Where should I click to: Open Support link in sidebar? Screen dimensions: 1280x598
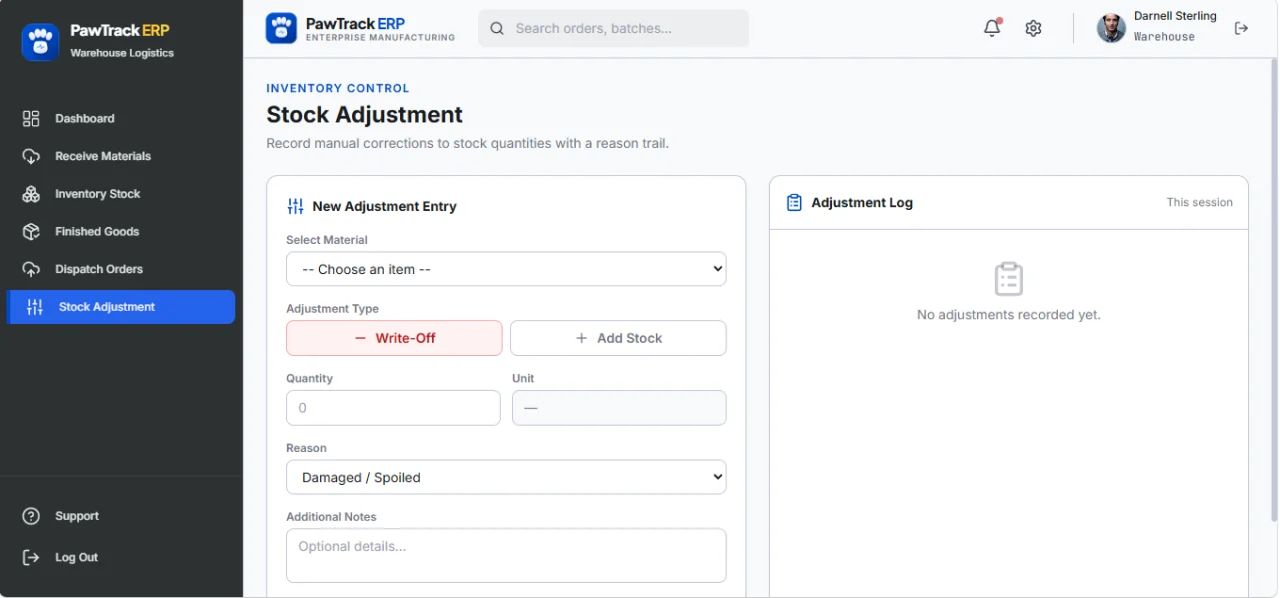(x=121, y=516)
